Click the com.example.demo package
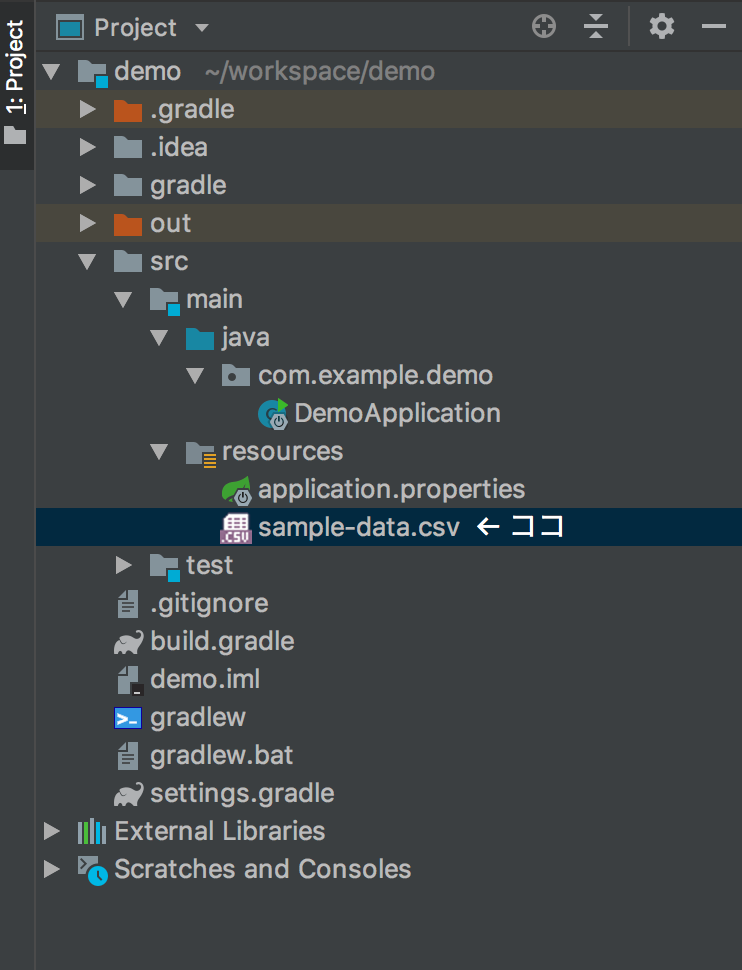 coord(375,375)
